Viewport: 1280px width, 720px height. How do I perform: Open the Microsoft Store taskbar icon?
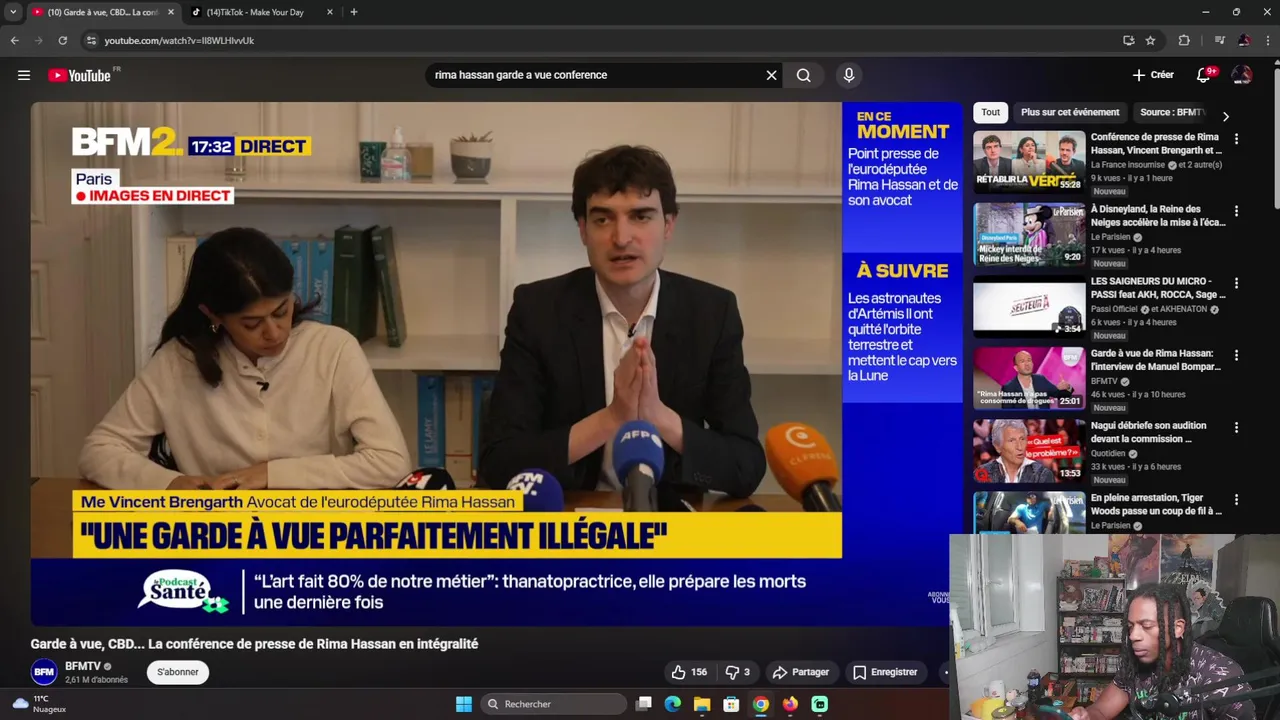tap(731, 704)
